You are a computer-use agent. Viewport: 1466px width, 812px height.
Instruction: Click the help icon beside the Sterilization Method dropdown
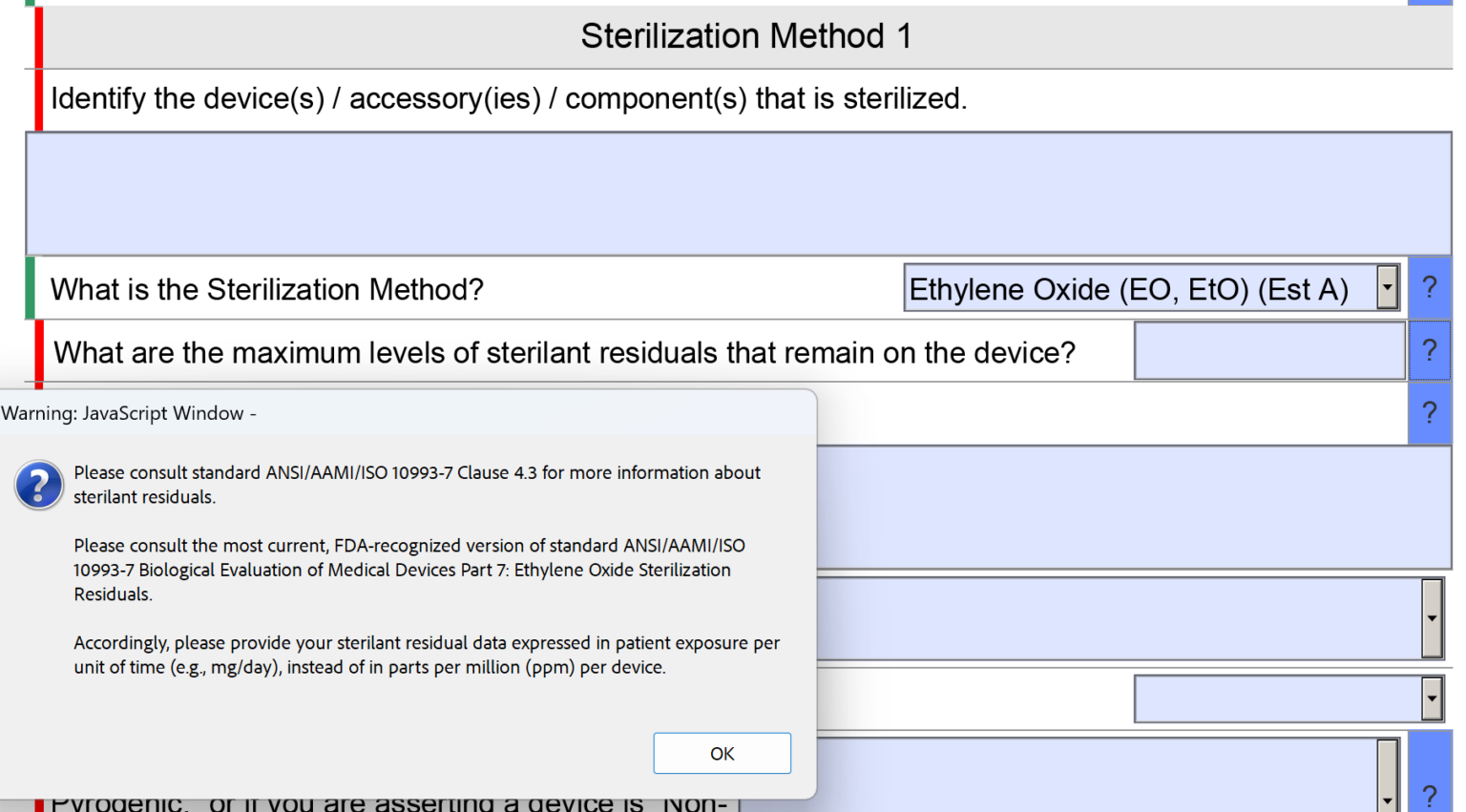(1429, 286)
